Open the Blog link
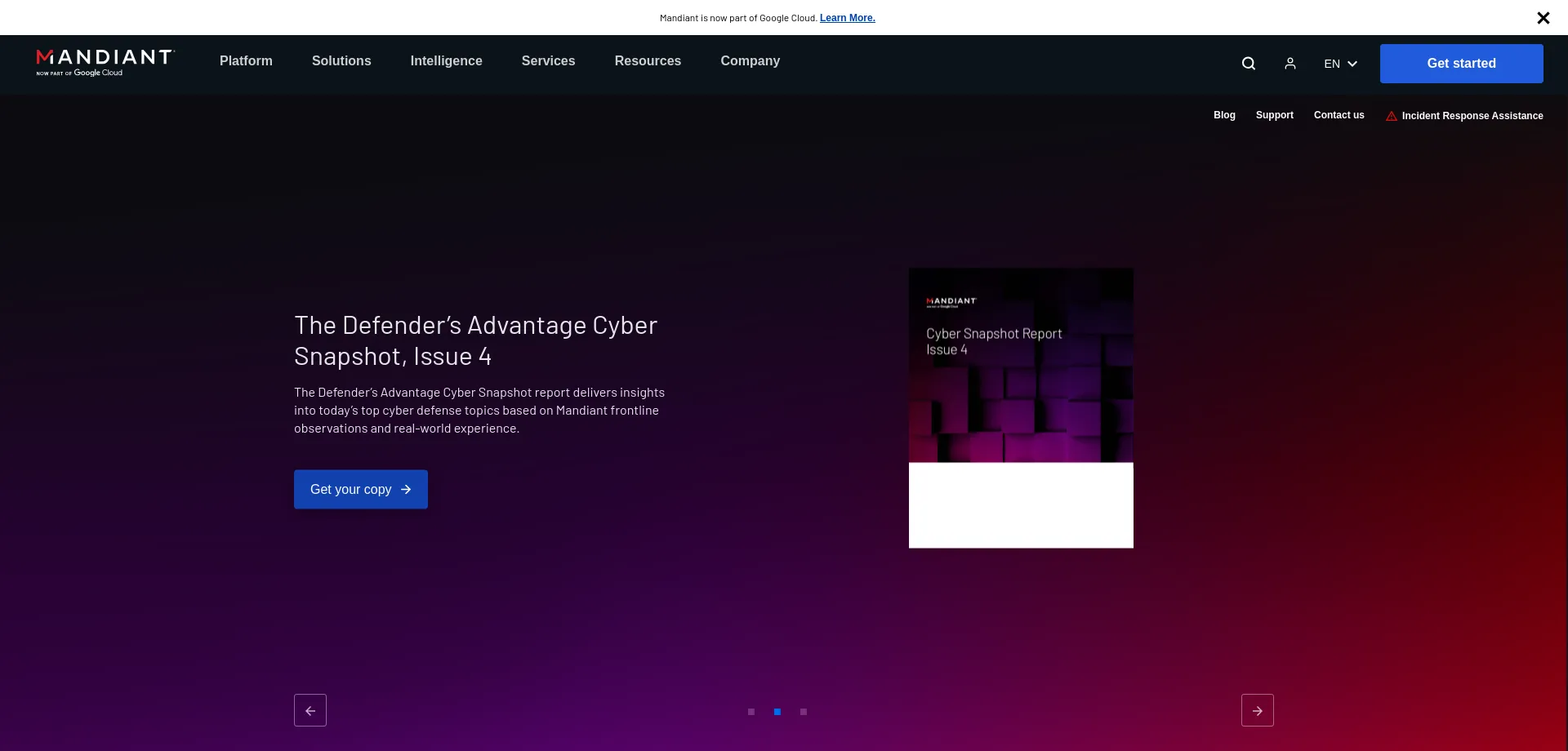 click(1224, 115)
